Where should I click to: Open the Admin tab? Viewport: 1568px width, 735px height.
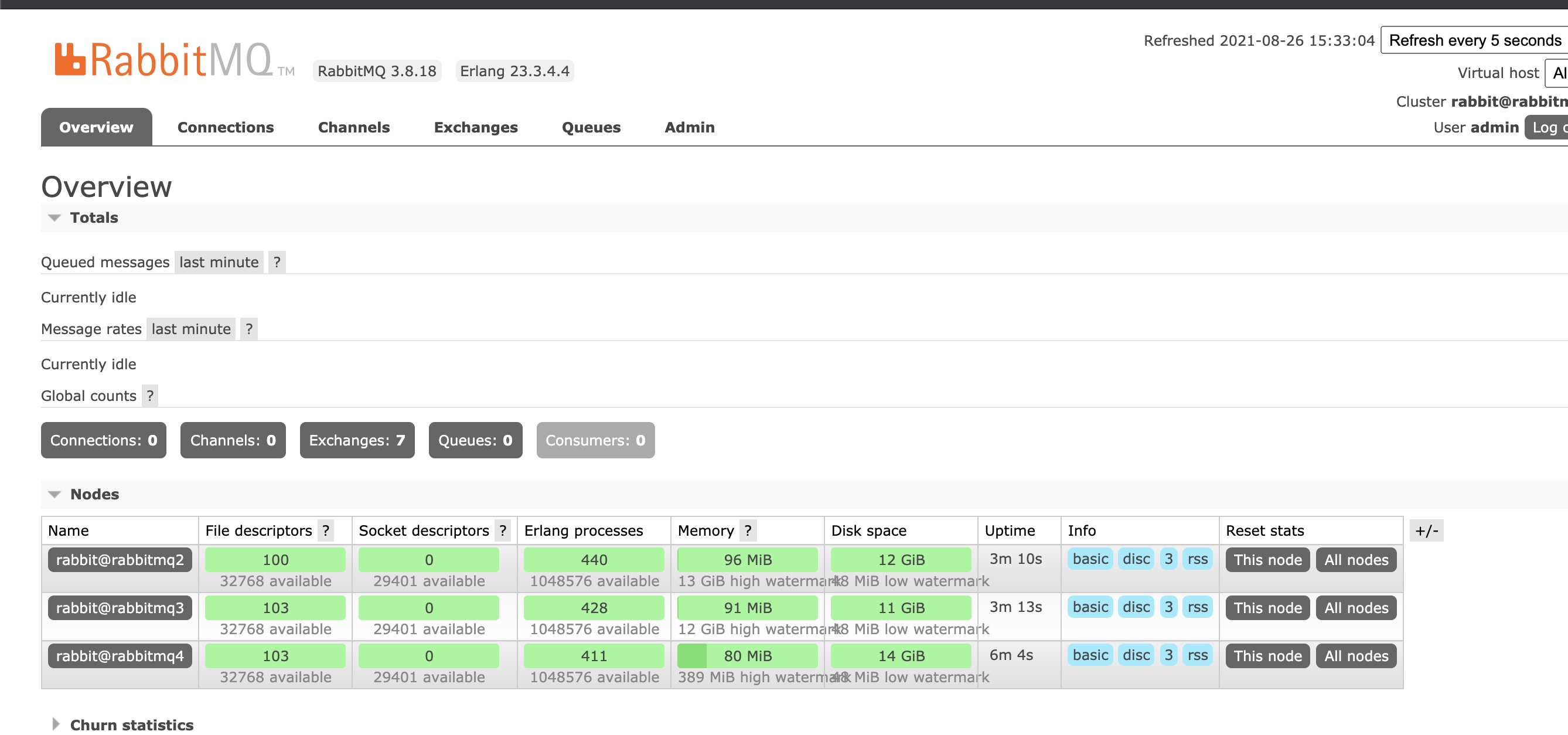tap(688, 127)
